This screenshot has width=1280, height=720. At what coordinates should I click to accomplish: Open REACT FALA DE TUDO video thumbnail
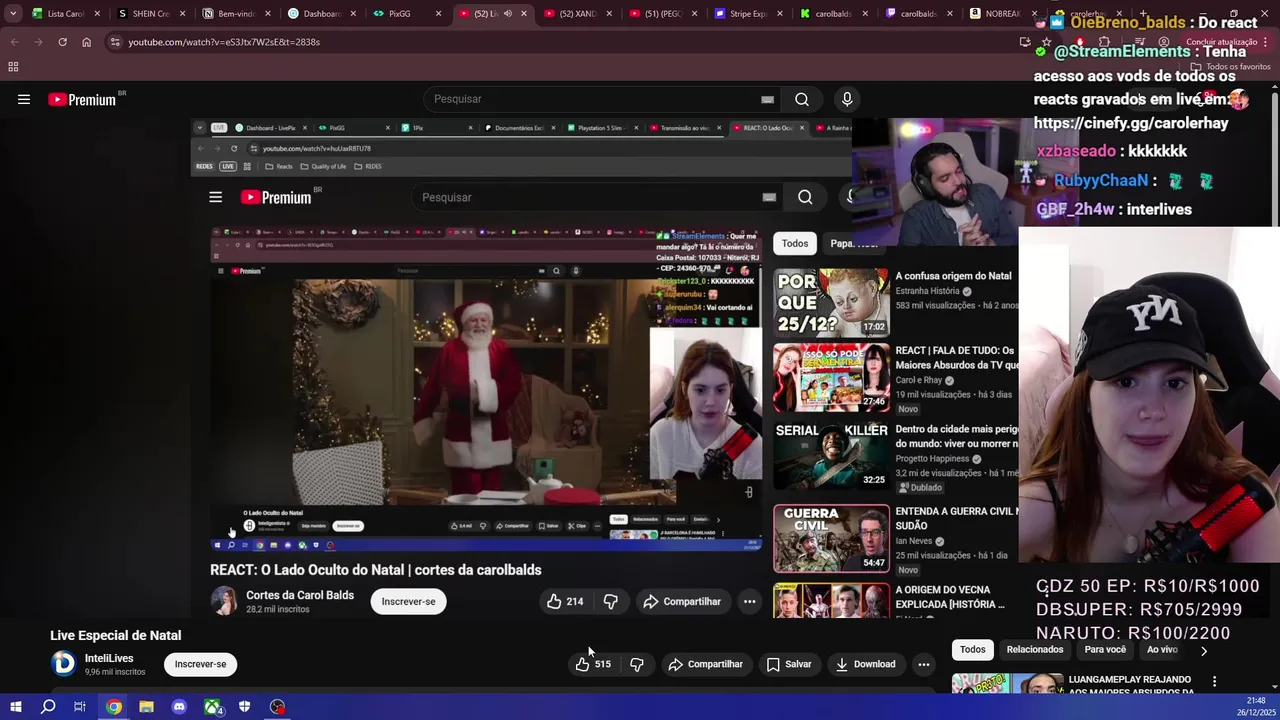coord(831,378)
